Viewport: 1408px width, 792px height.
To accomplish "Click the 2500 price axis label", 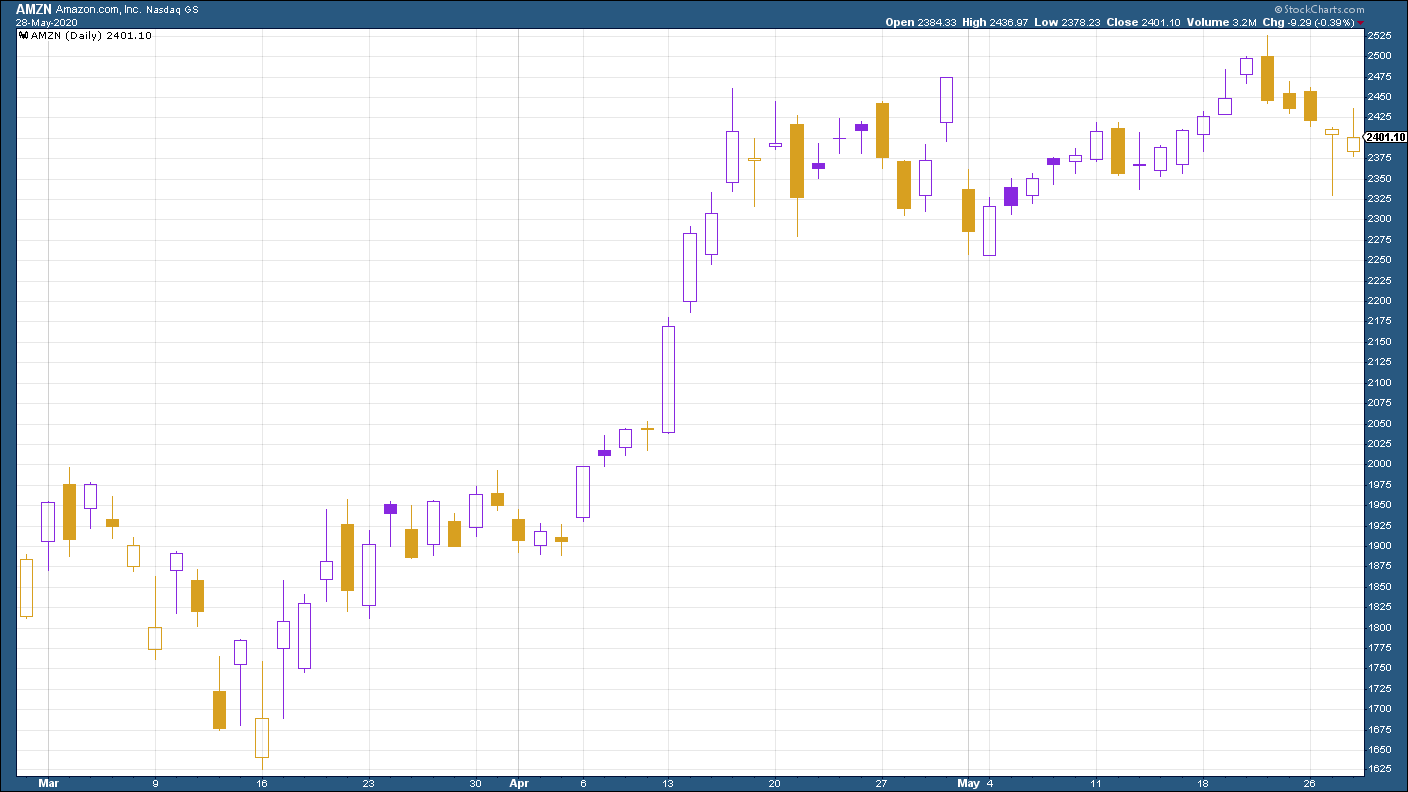I will (x=1378, y=56).
